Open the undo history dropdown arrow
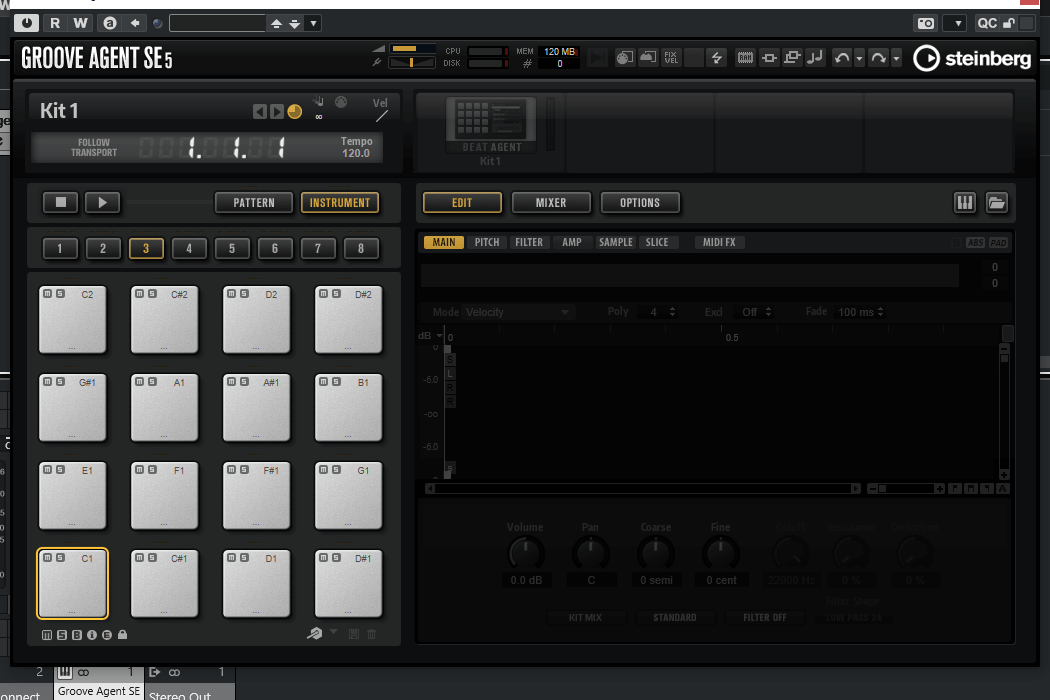The height and width of the screenshot is (700, 1050). (859, 58)
